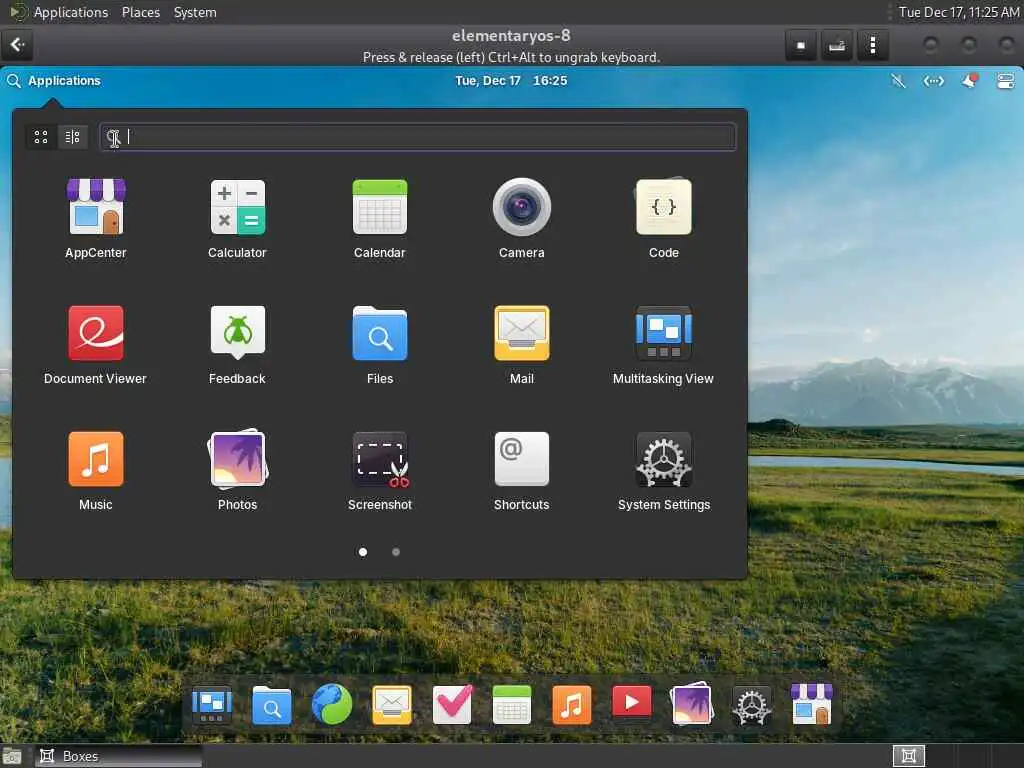Click the host clock Tue Dec 17
Screen dimensions: 1024x768
point(959,12)
